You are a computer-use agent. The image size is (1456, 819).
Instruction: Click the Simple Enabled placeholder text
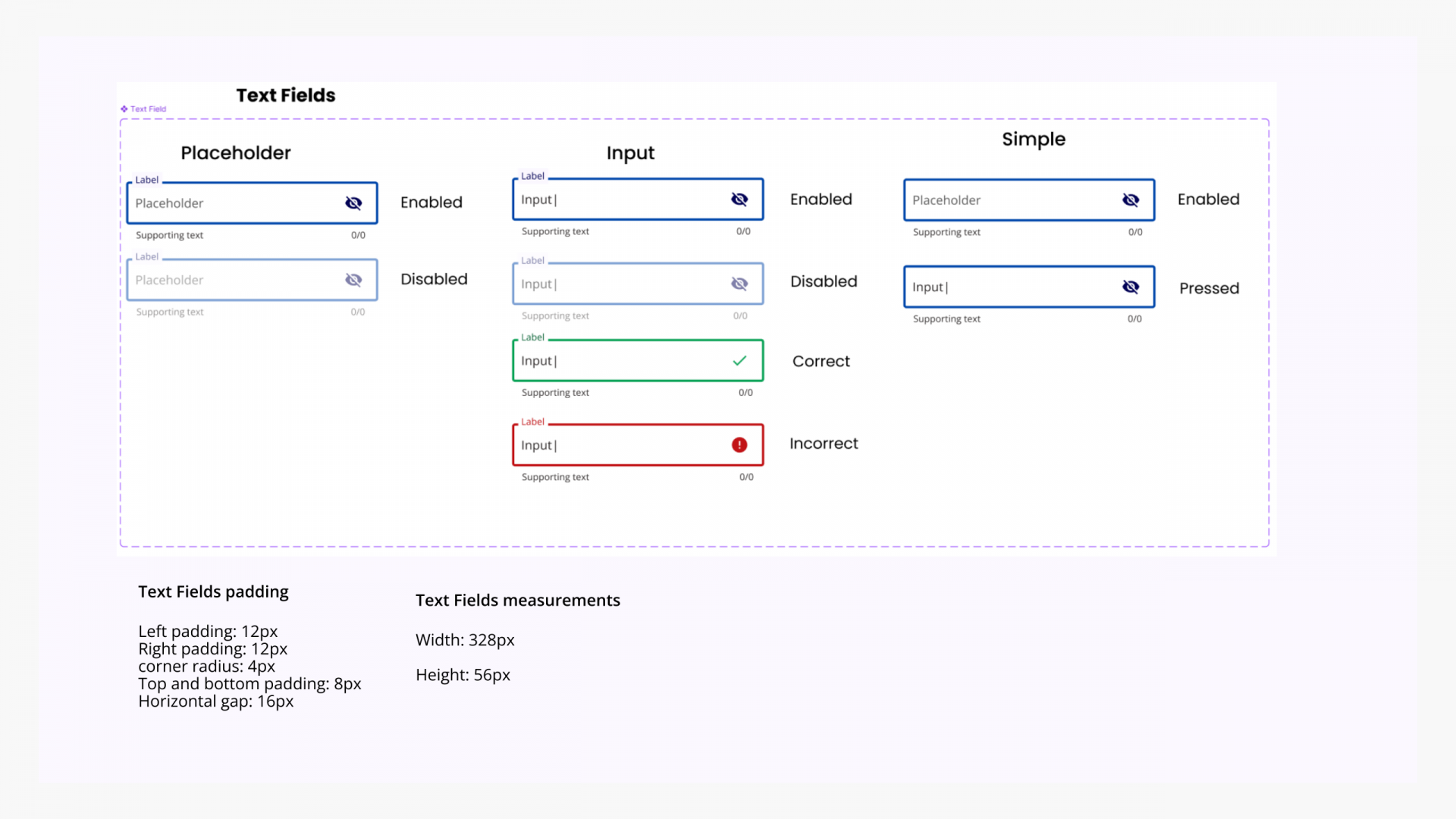pos(946,200)
